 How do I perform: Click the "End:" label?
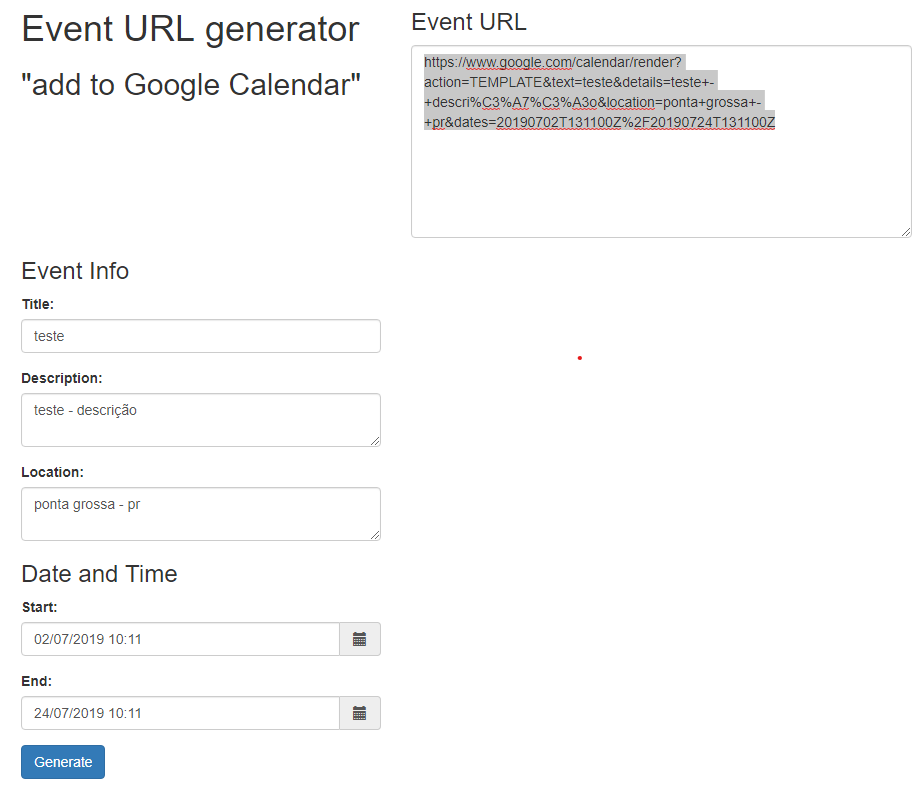(36, 682)
